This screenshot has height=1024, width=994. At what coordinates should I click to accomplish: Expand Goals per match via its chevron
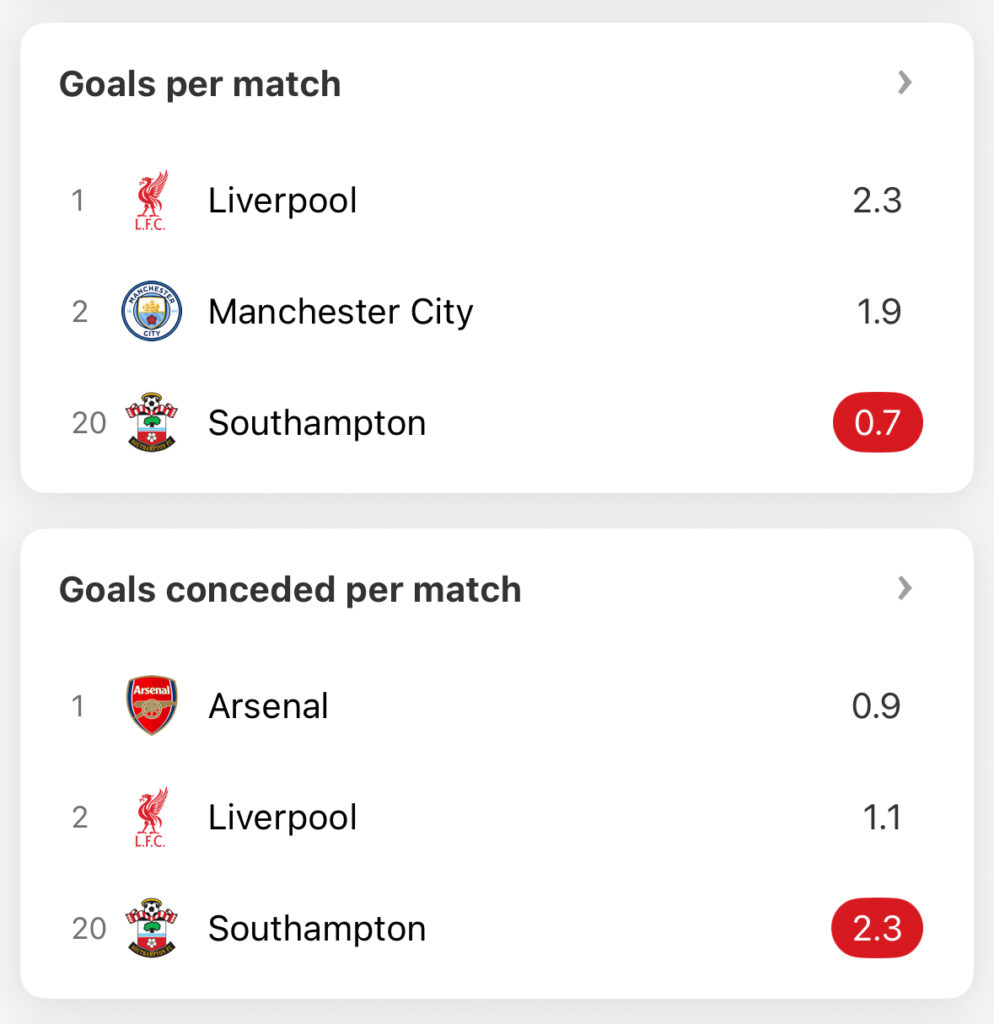coord(905,82)
